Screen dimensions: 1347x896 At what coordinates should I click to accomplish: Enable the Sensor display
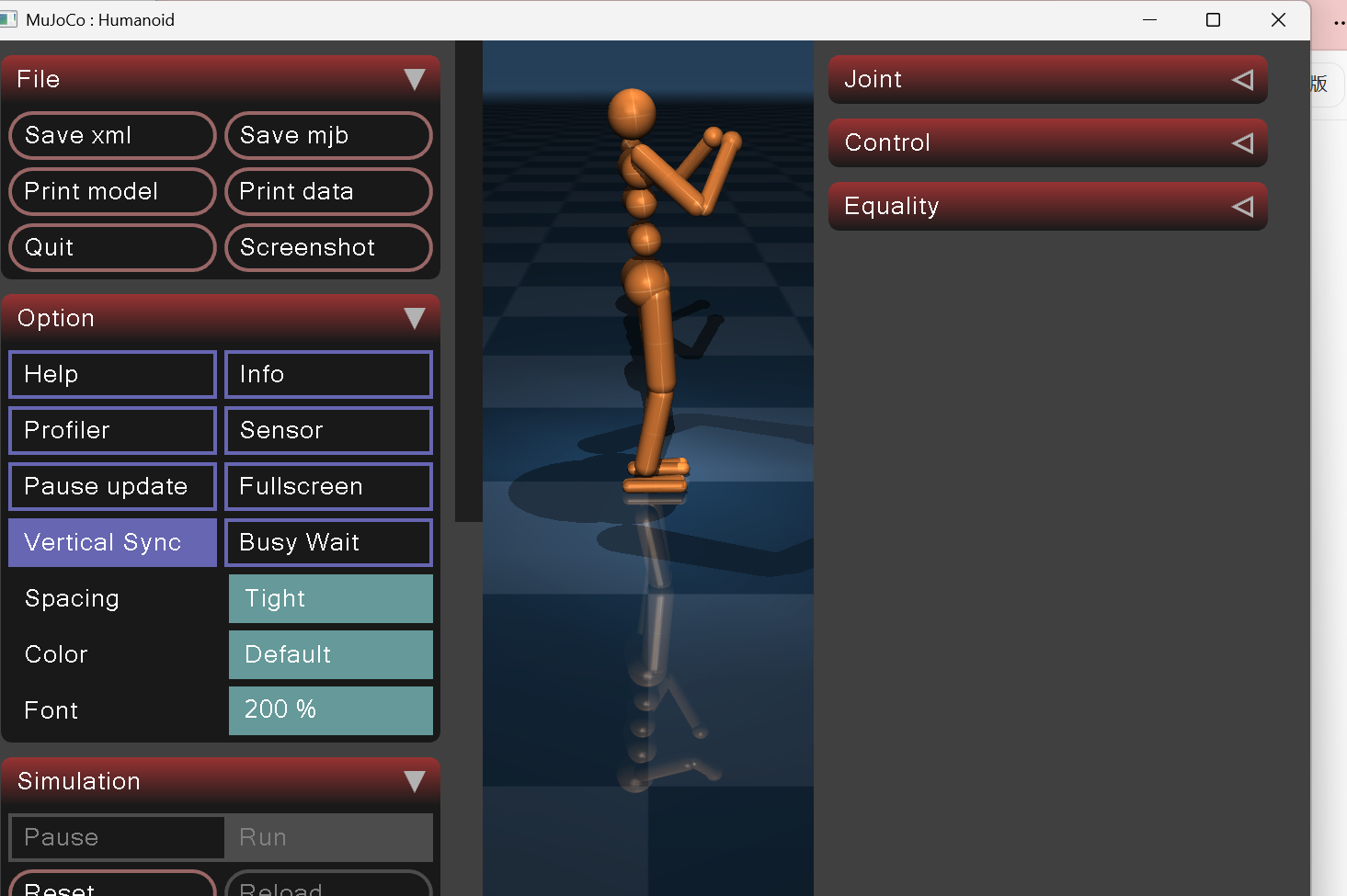coord(328,430)
